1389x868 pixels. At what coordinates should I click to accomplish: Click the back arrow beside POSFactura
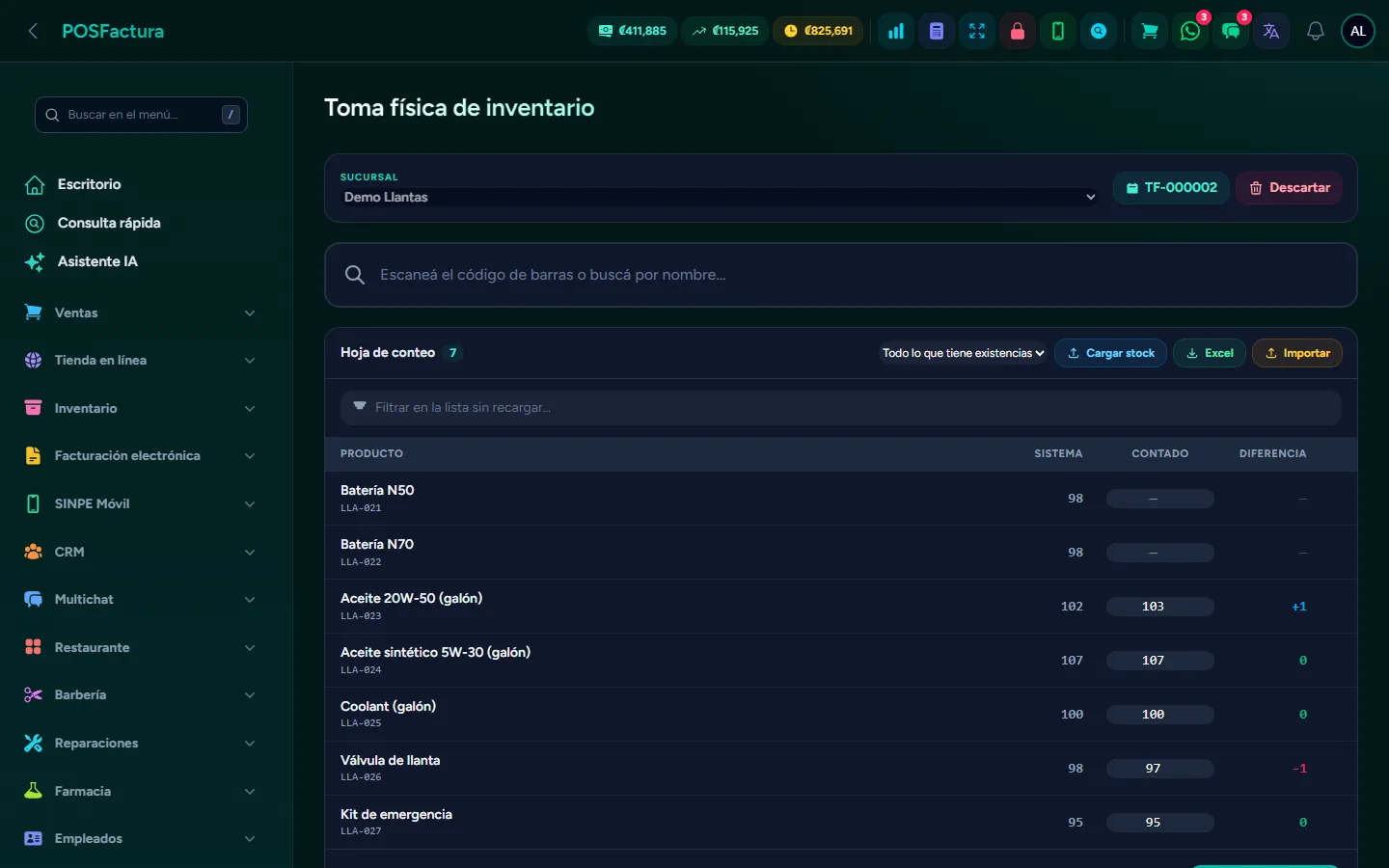click(33, 31)
